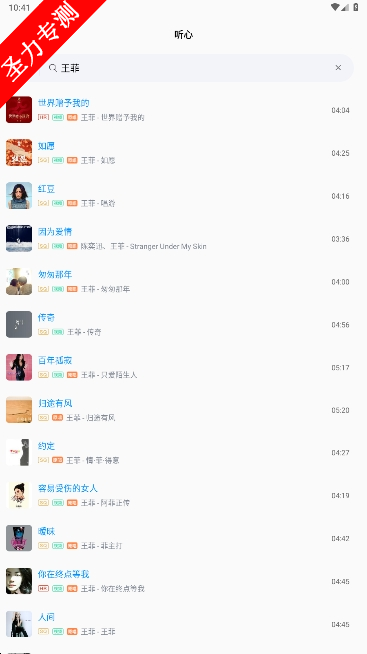Open the song 归途有风
The height and width of the screenshot is (654, 367).
[184, 410]
